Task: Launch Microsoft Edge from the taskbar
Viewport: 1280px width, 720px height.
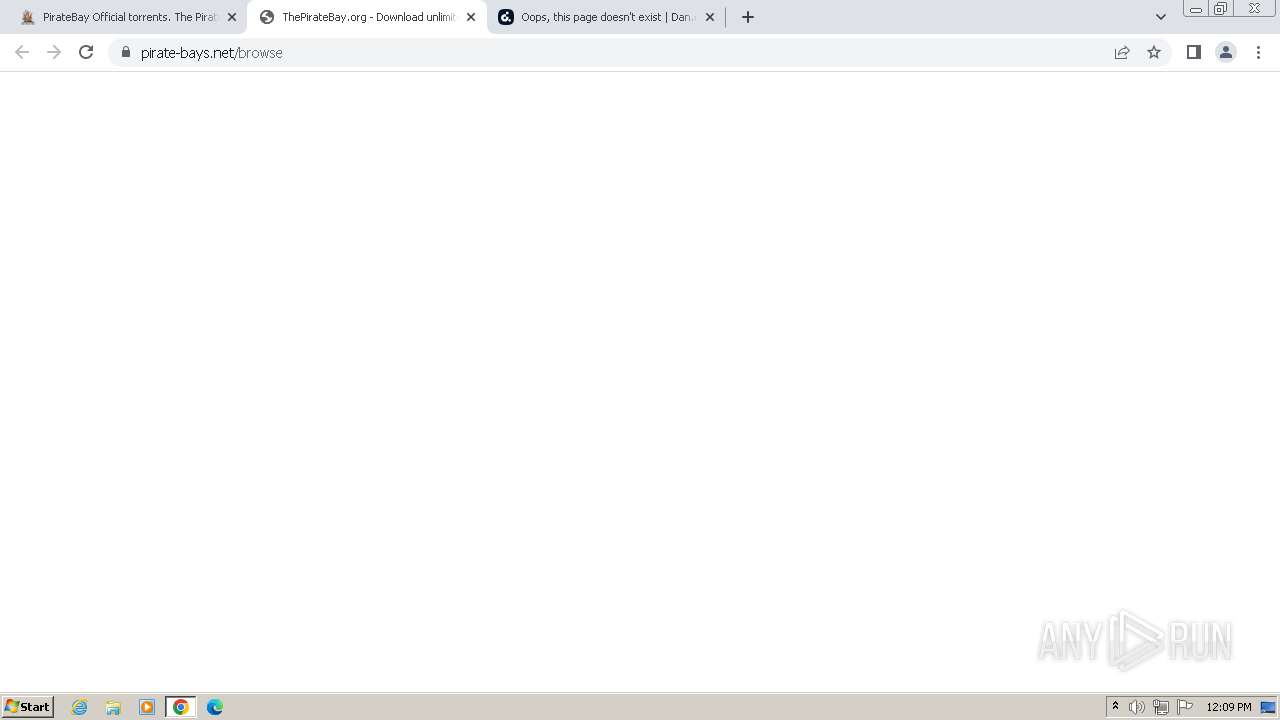Action: click(x=215, y=707)
